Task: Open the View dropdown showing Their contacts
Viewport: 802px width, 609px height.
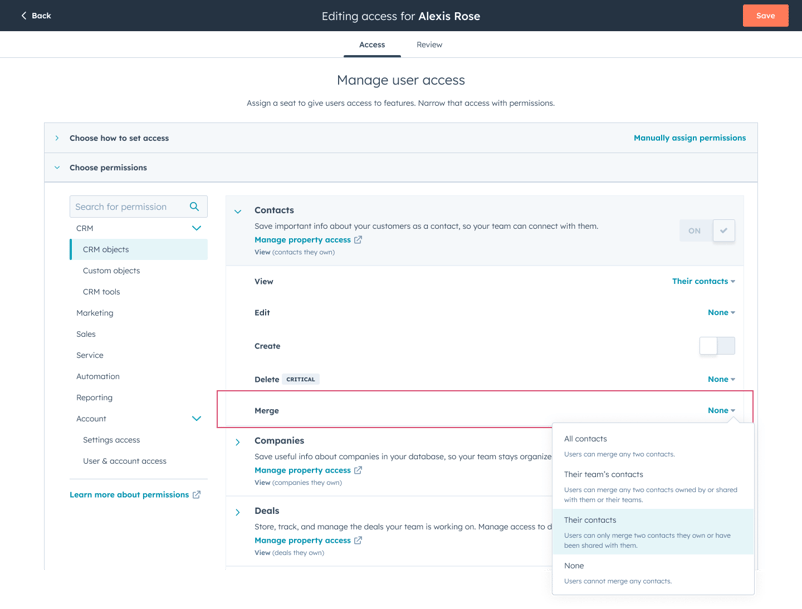Action: coord(703,281)
